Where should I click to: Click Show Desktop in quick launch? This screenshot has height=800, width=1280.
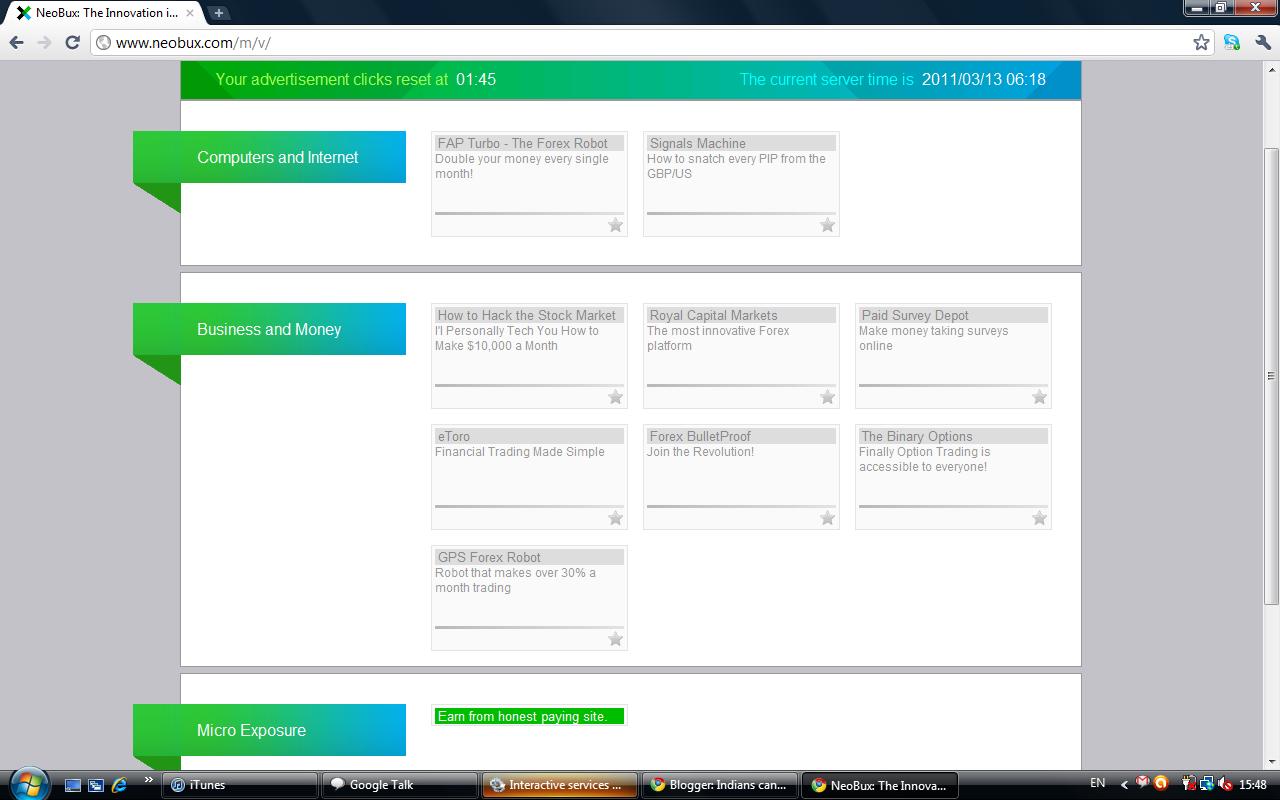(x=72, y=785)
